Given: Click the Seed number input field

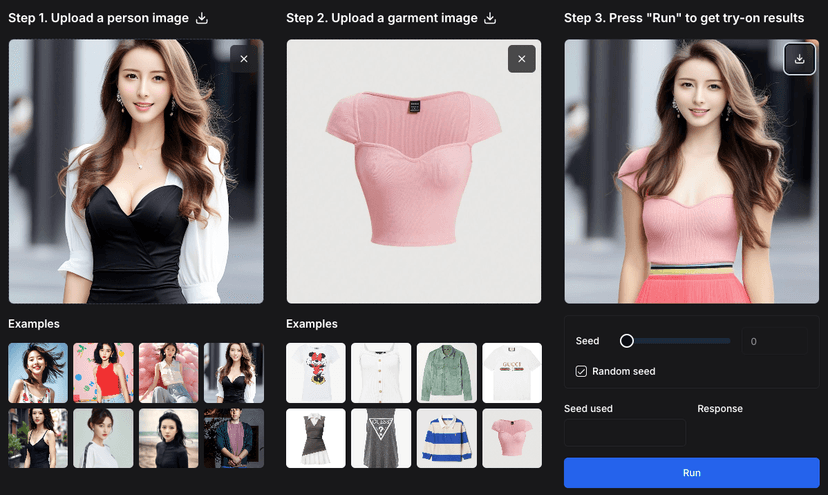Looking at the screenshot, I should 773,341.
